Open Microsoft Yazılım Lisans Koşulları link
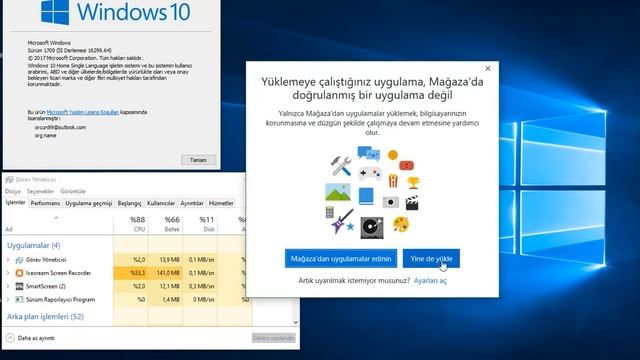Viewport: 640px width, 360px height. 83,112
